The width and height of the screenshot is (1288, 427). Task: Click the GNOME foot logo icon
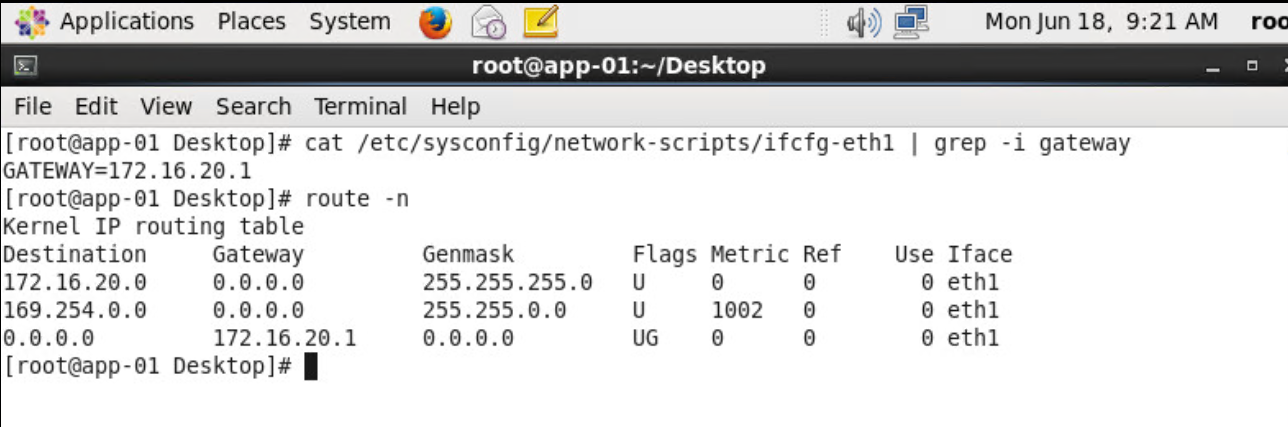pos(31,21)
